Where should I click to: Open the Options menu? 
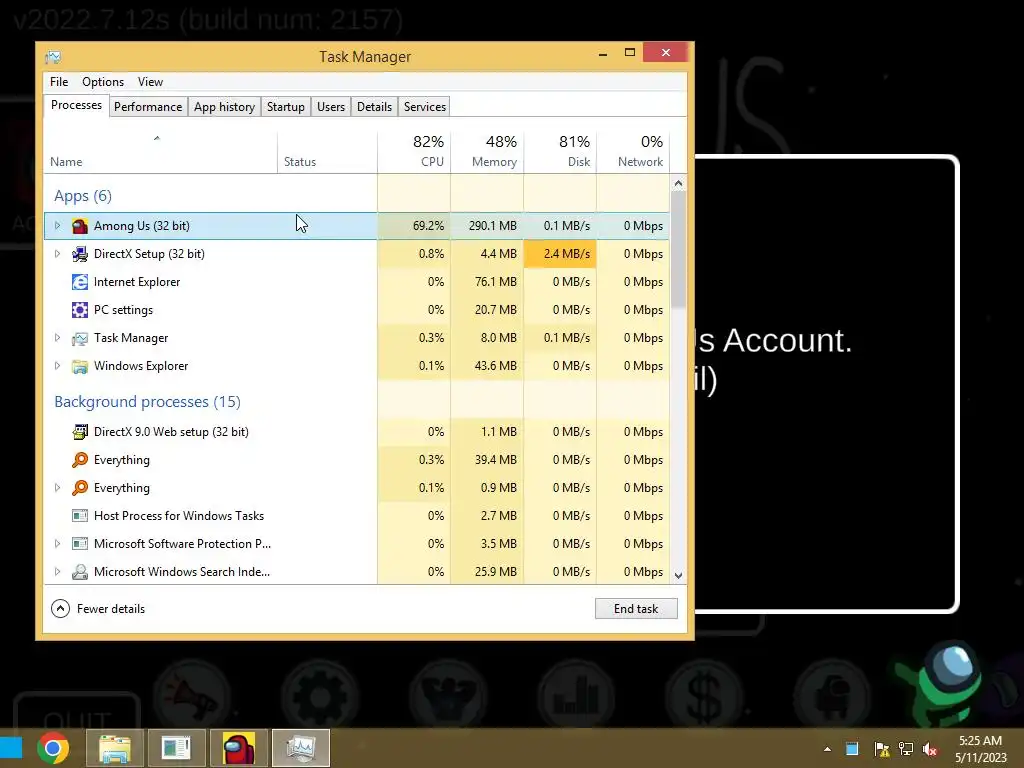pyautogui.click(x=103, y=82)
